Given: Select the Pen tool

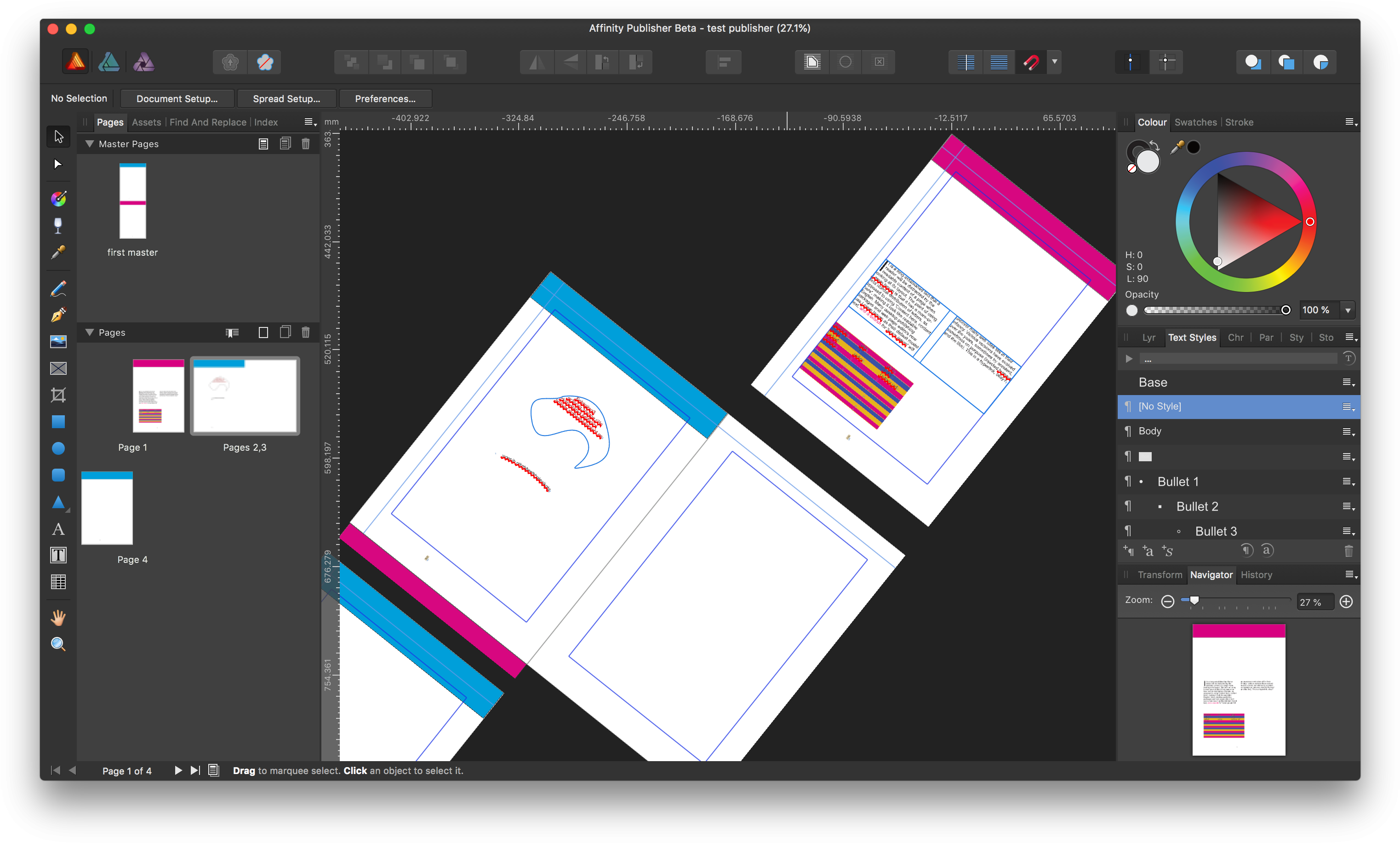Looking at the screenshot, I should pyautogui.click(x=58, y=315).
